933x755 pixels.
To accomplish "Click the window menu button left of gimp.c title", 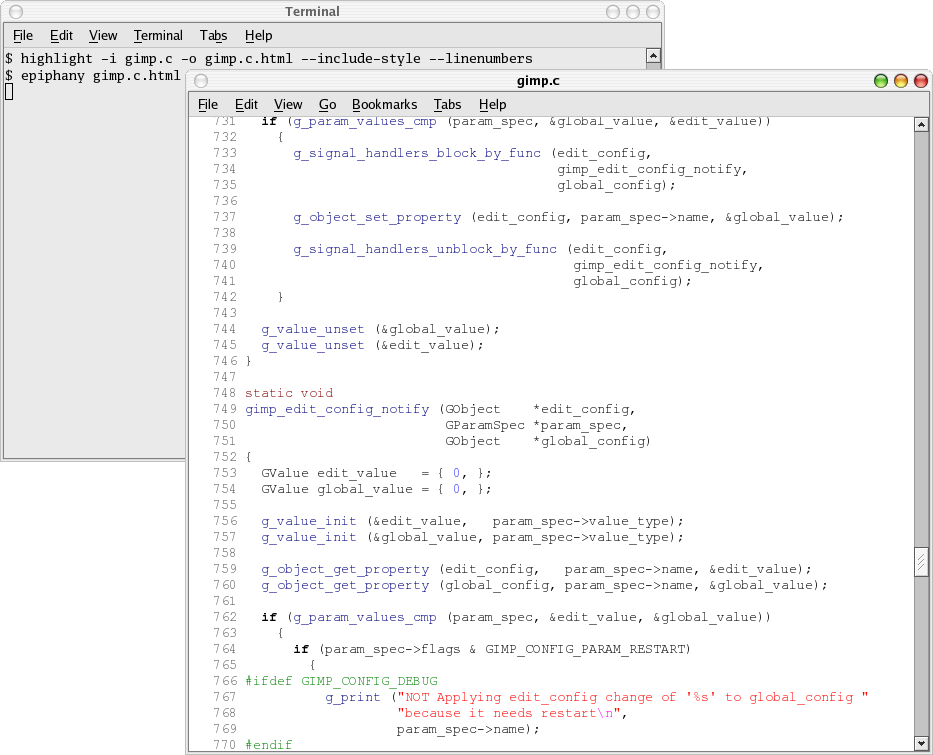I will (x=201, y=81).
